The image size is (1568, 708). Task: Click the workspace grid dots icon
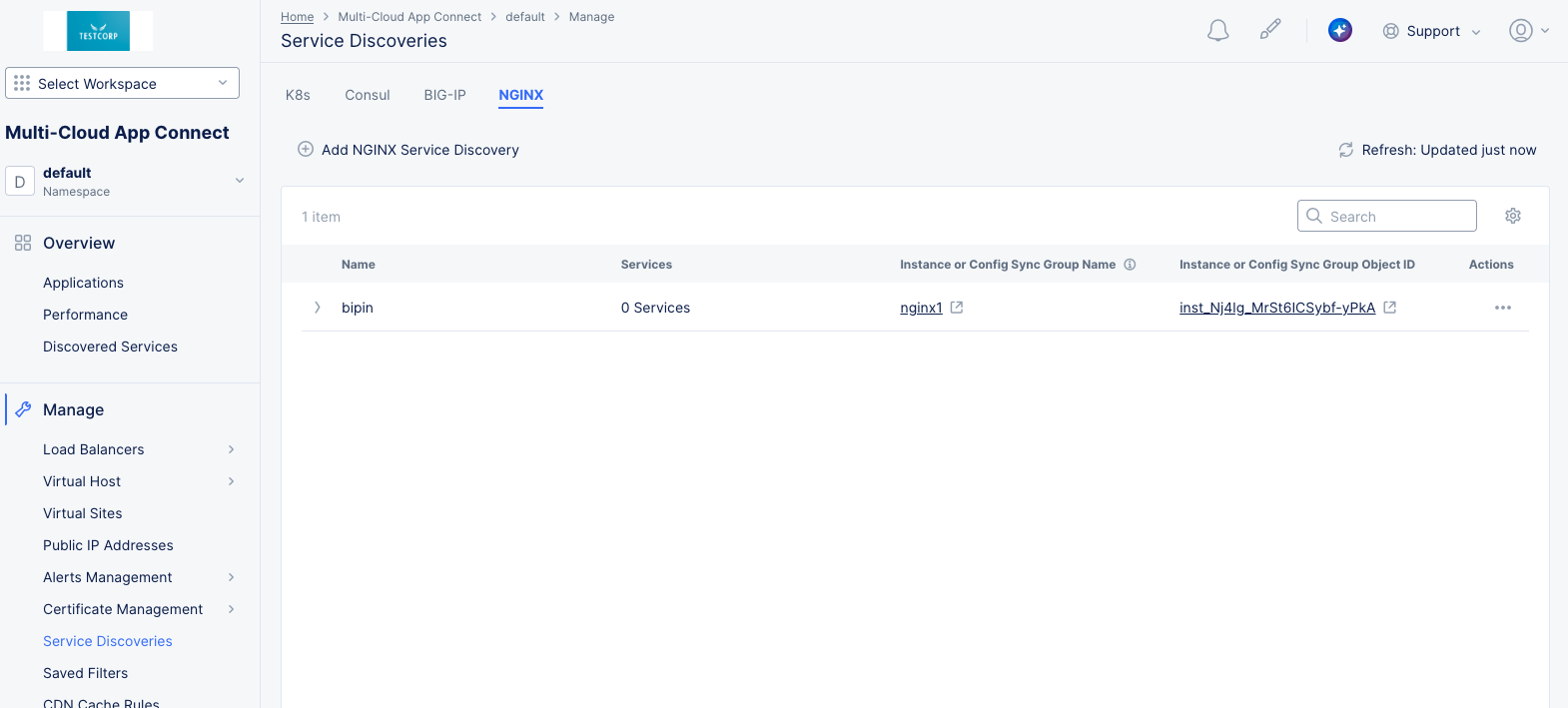pos(22,83)
